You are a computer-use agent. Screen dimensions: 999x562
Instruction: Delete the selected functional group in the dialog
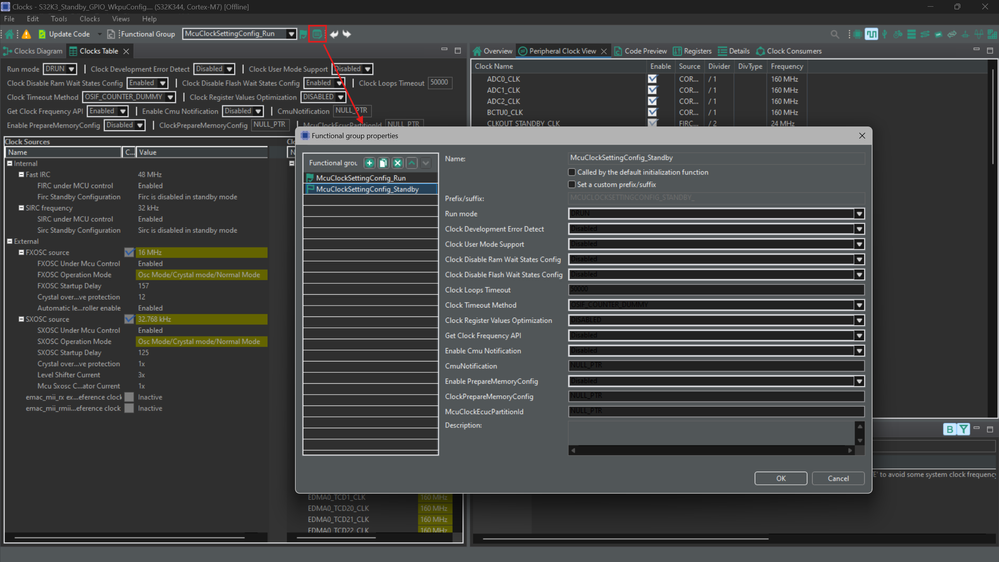(x=397, y=163)
